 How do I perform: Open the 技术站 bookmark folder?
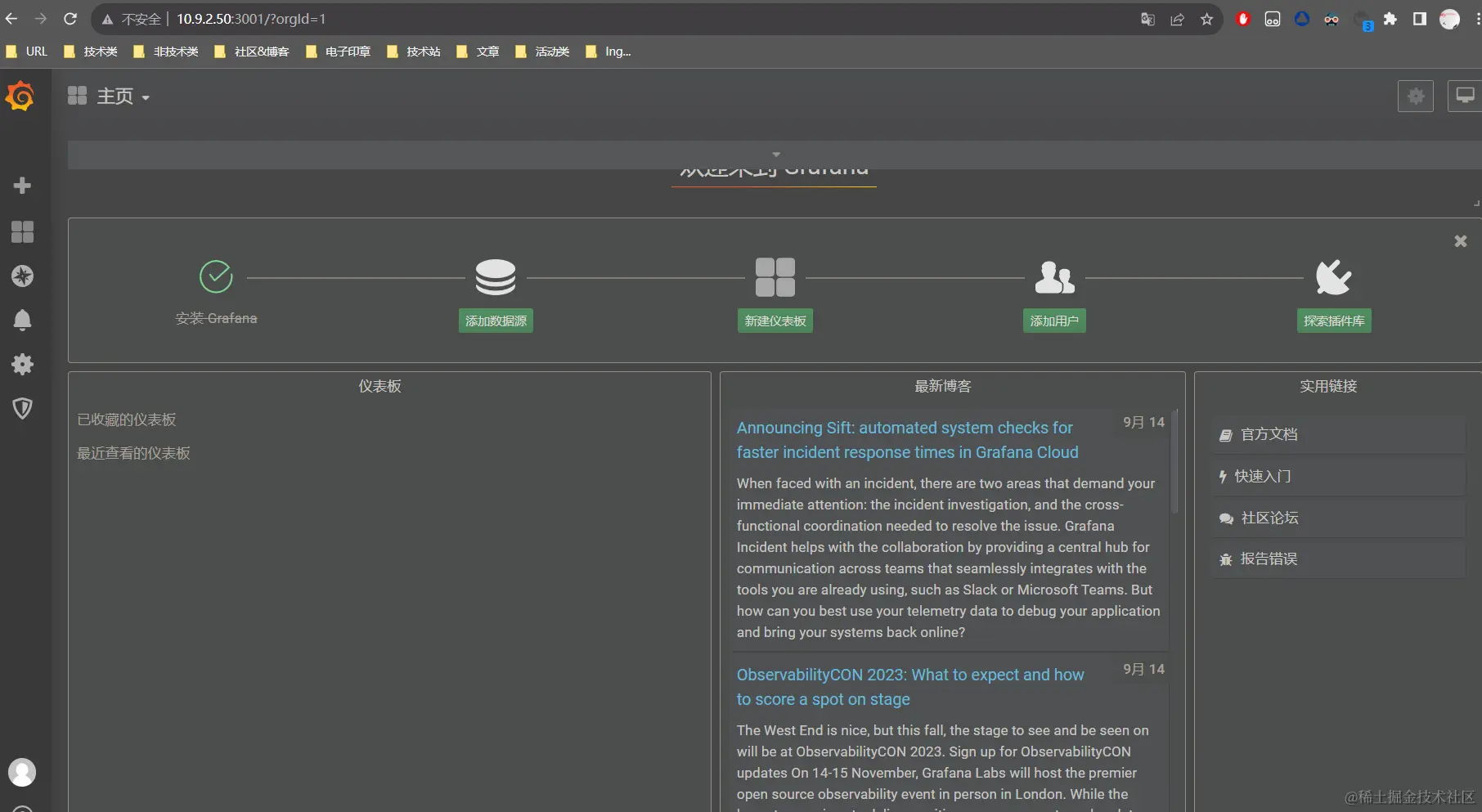click(x=414, y=52)
